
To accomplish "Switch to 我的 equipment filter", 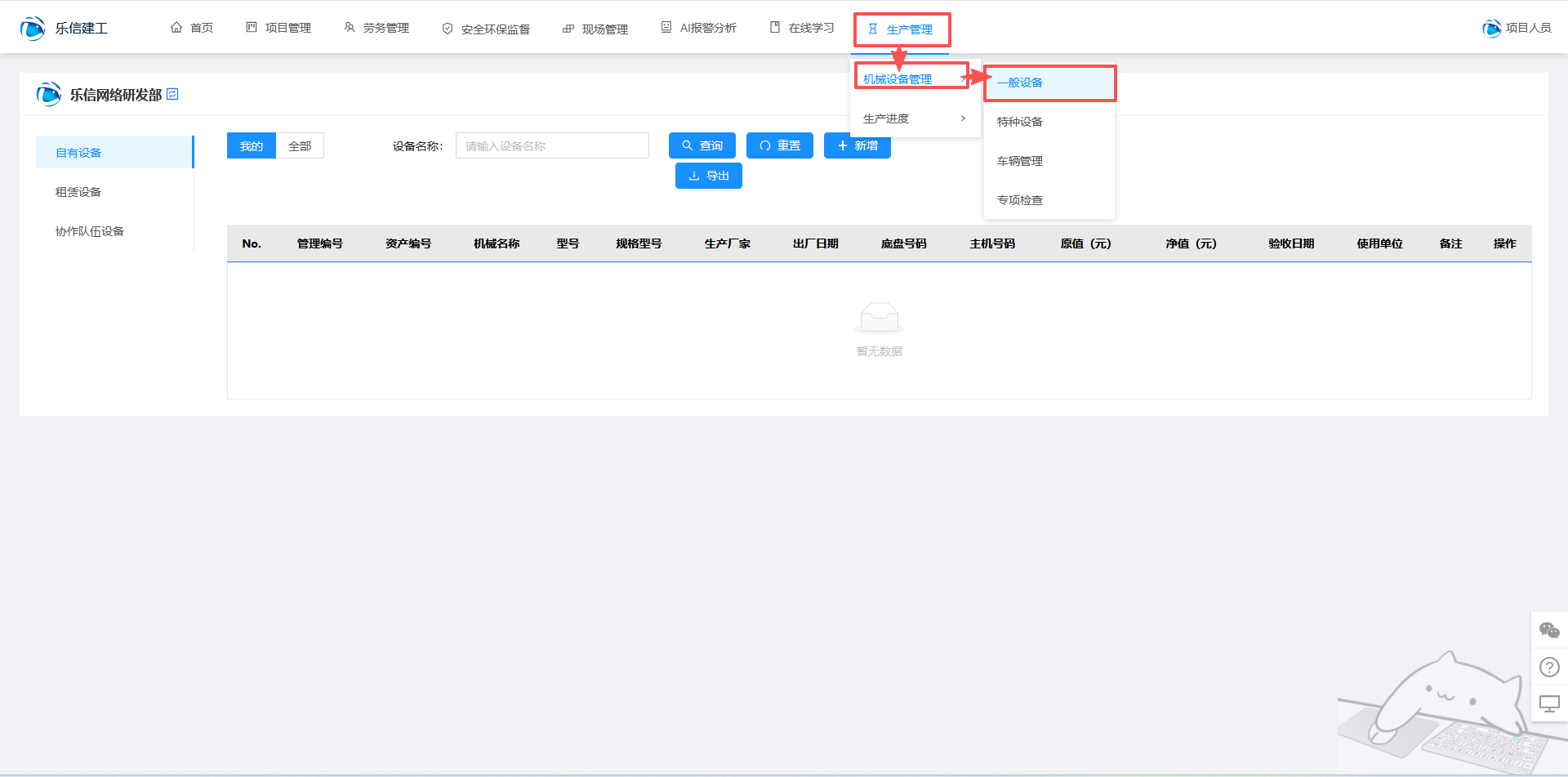I will pyautogui.click(x=251, y=146).
